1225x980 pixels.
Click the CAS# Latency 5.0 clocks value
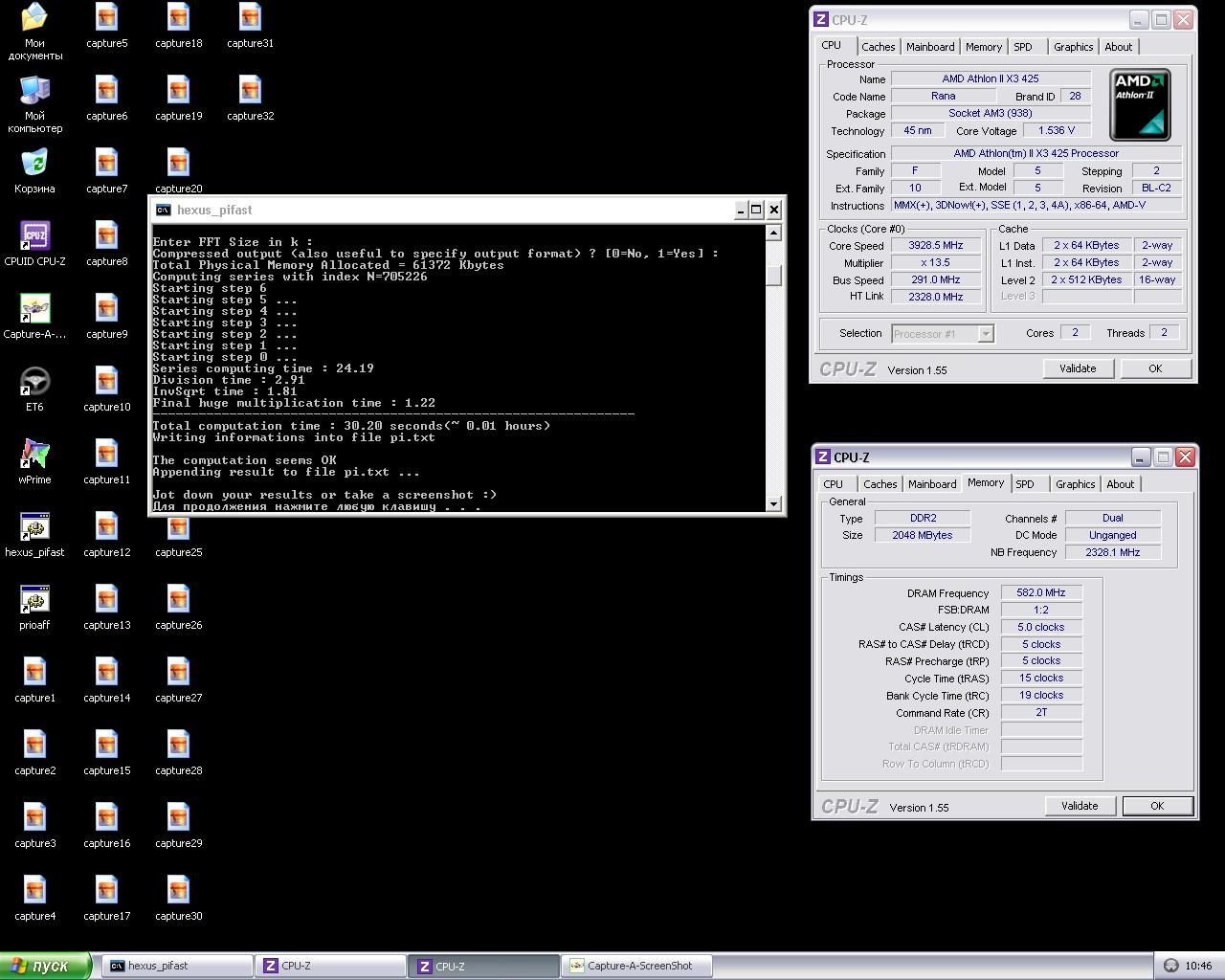[1041, 627]
